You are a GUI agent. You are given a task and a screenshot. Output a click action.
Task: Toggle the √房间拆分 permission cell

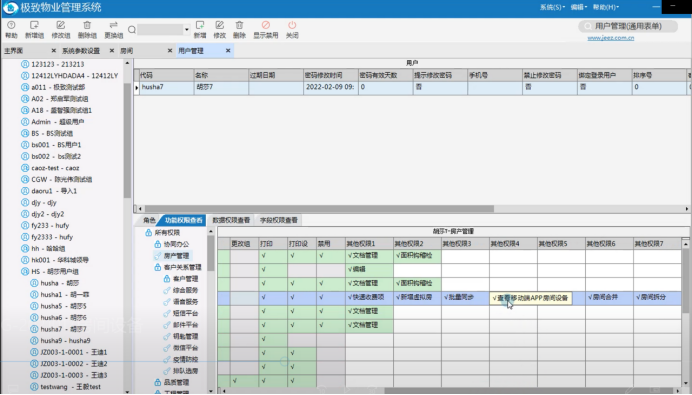(x=658, y=297)
